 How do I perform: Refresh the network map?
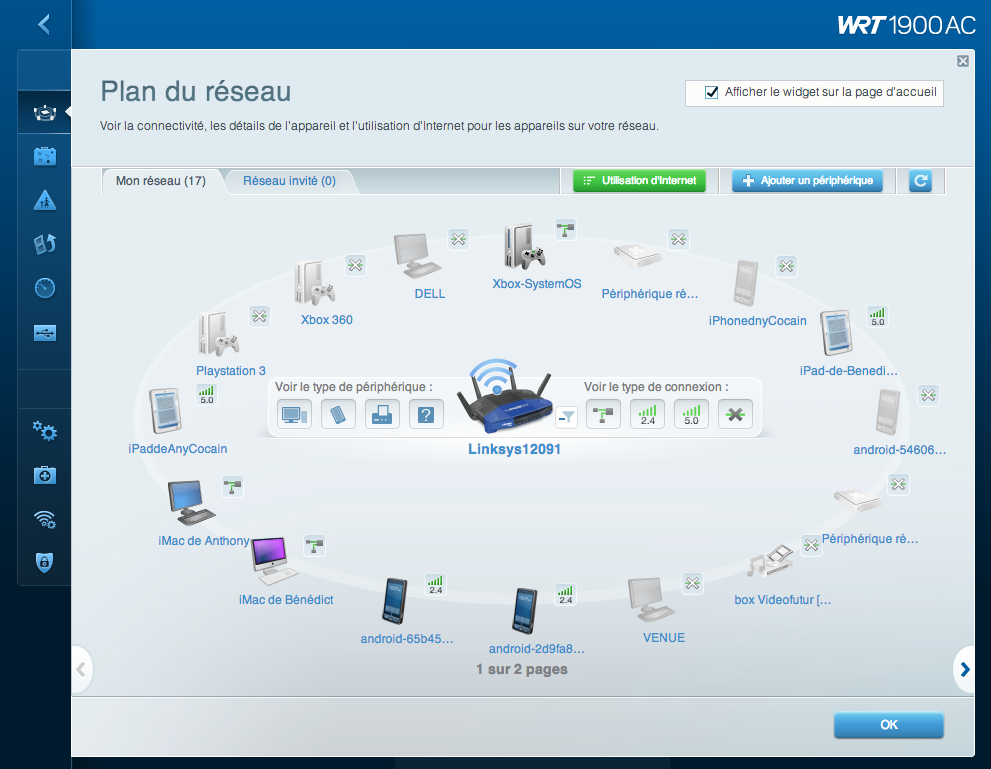(920, 181)
